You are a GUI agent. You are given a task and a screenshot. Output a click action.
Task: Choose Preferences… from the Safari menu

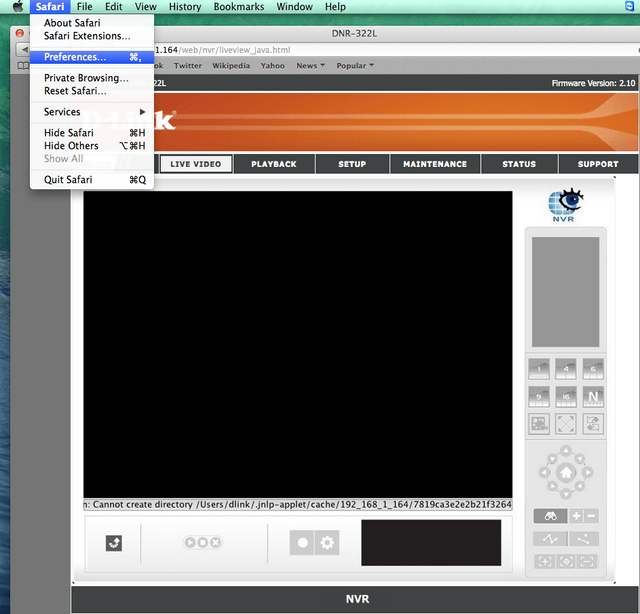point(92,57)
